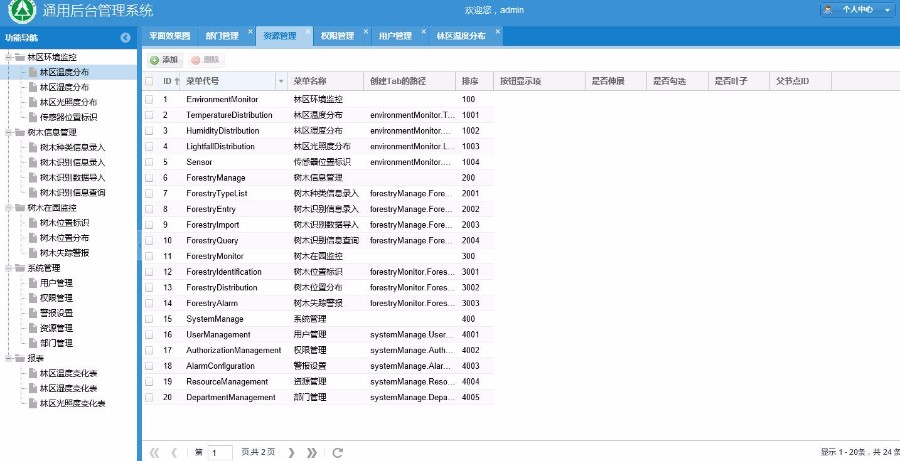Click the green tree logo icon
The width and height of the screenshot is (900, 461).
pyautogui.click(x=22, y=11)
